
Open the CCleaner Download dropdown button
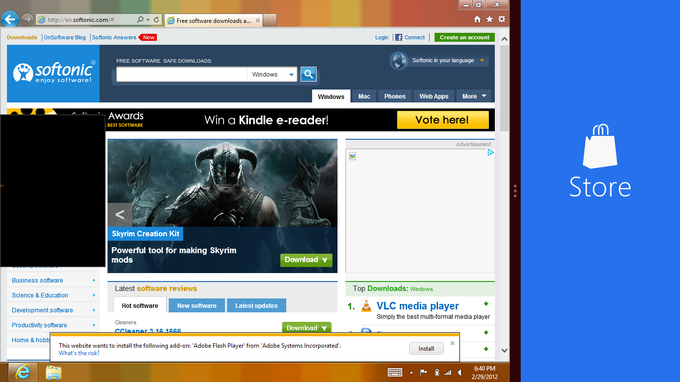[x=307, y=328]
